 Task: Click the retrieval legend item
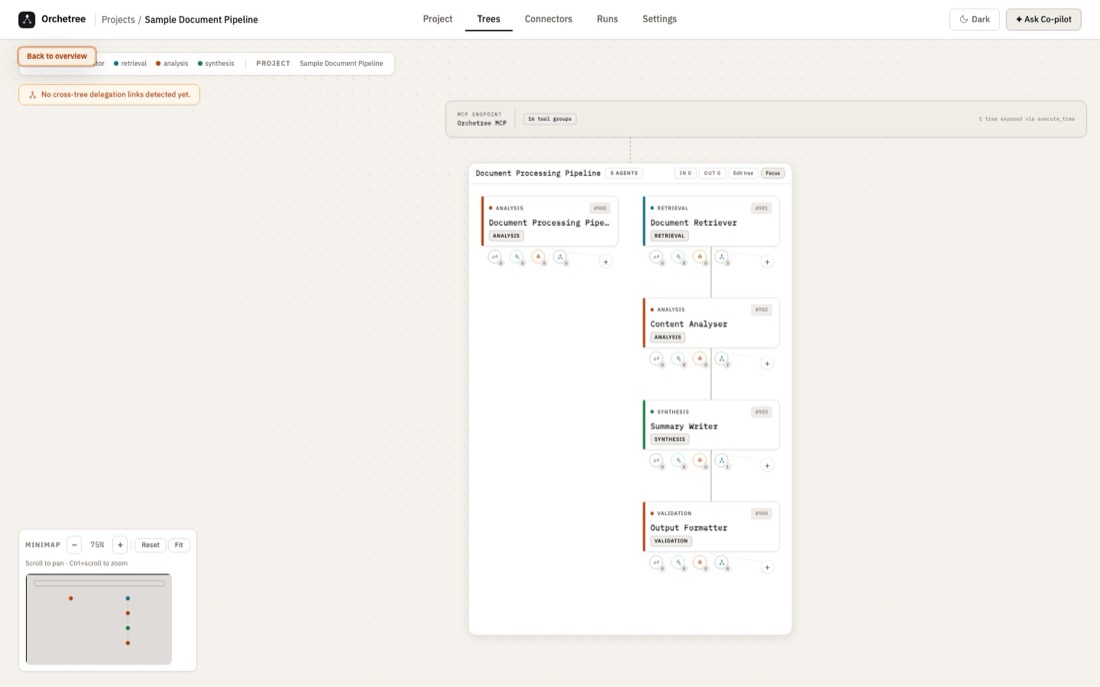click(x=130, y=63)
